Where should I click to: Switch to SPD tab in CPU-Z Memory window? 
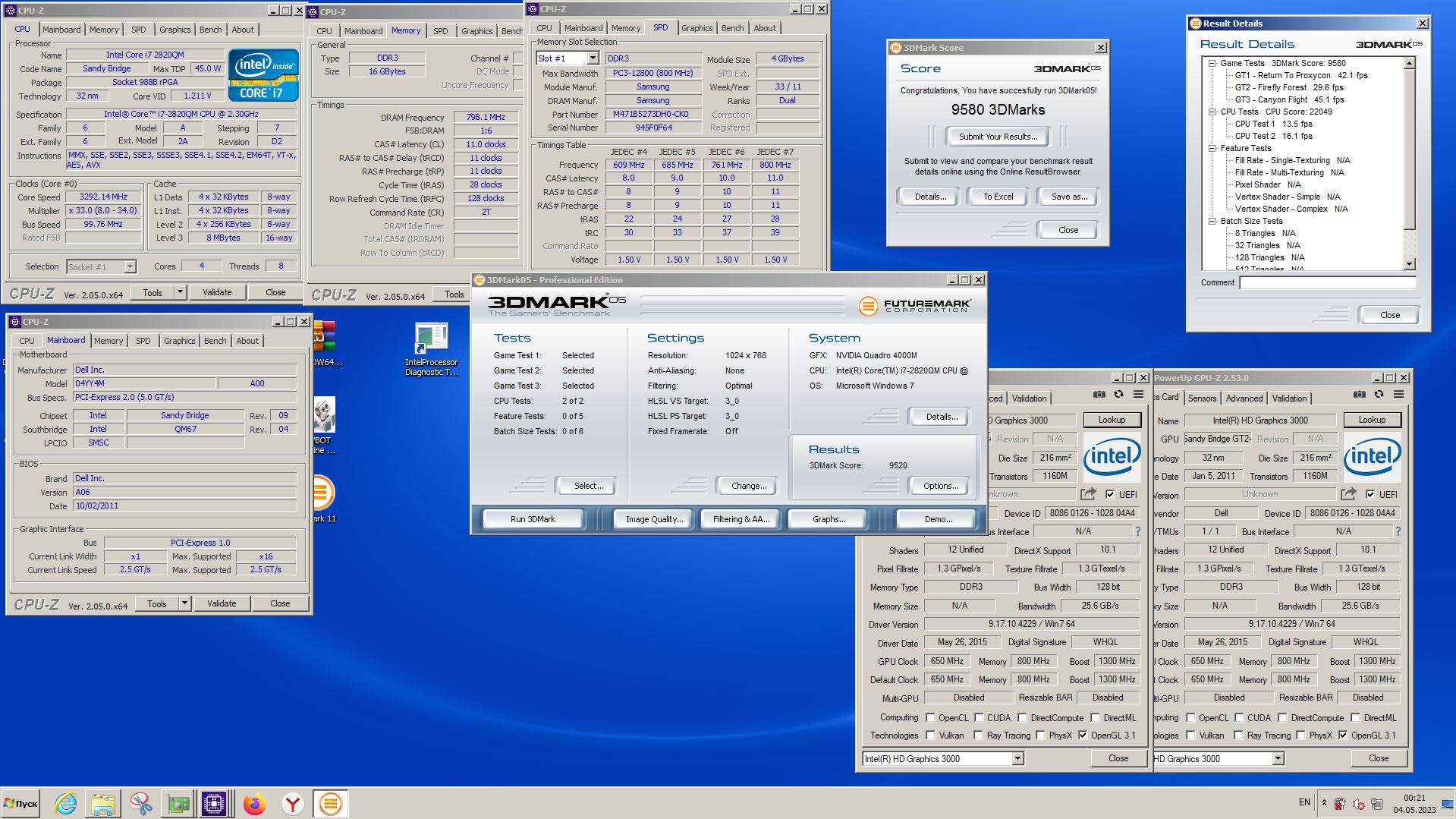[440, 31]
